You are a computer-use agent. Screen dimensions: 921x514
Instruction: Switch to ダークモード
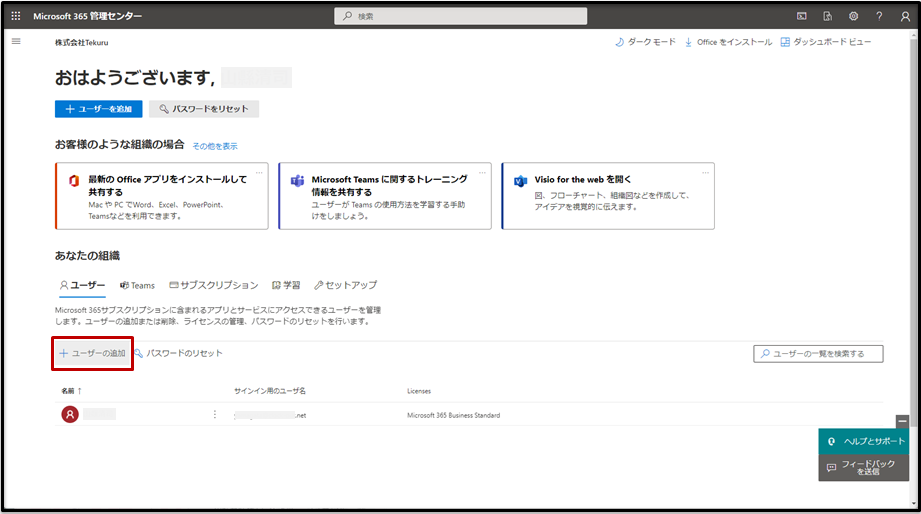[x=645, y=42]
